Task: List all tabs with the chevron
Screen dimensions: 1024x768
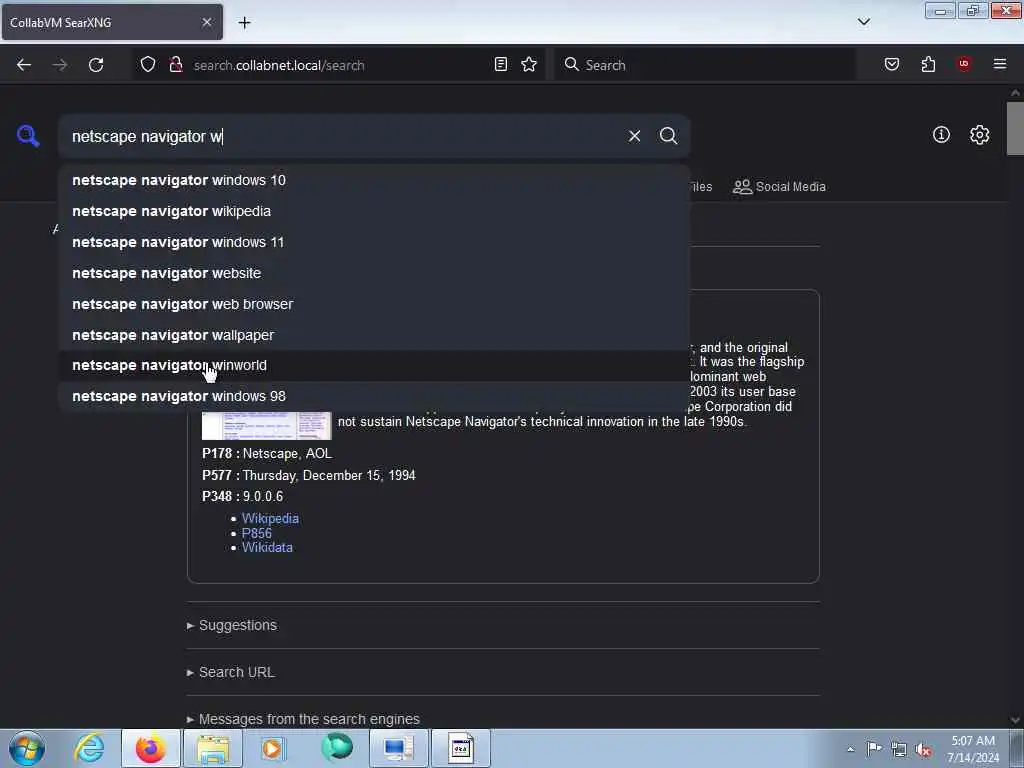Action: click(x=864, y=22)
